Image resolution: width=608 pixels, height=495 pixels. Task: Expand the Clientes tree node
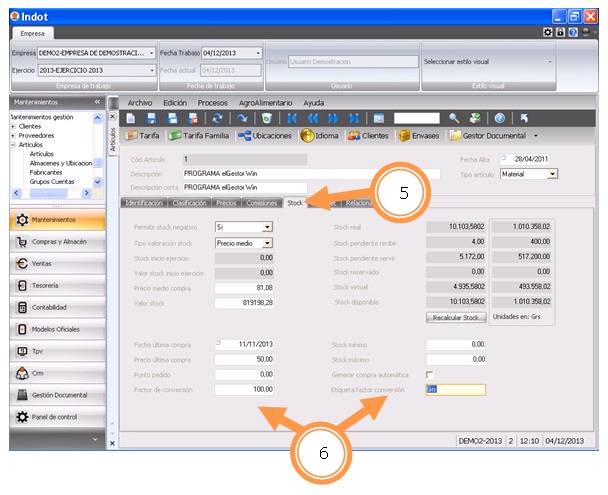click(12, 127)
